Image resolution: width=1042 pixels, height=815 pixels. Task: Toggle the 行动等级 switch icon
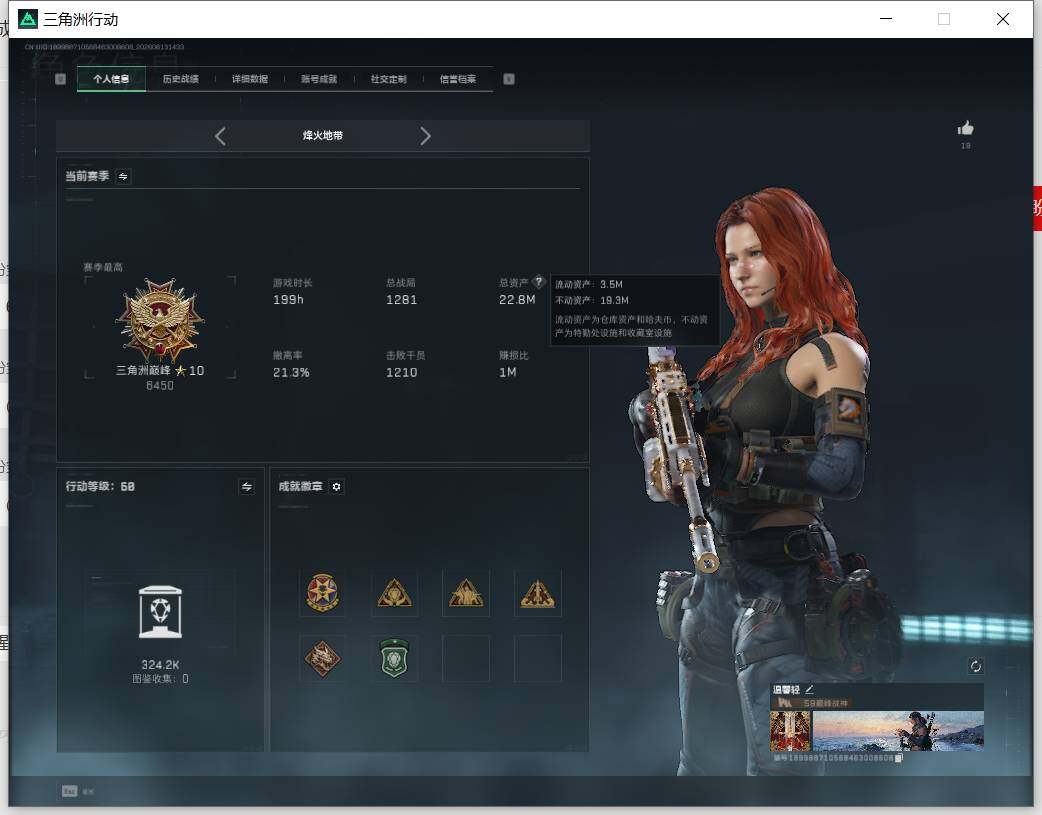click(x=247, y=487)
